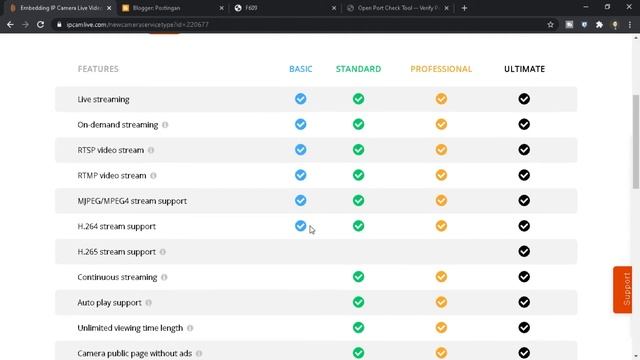Click the RTSP video stream label
This screenshot has width=640, height=360.
pos(111,150)
